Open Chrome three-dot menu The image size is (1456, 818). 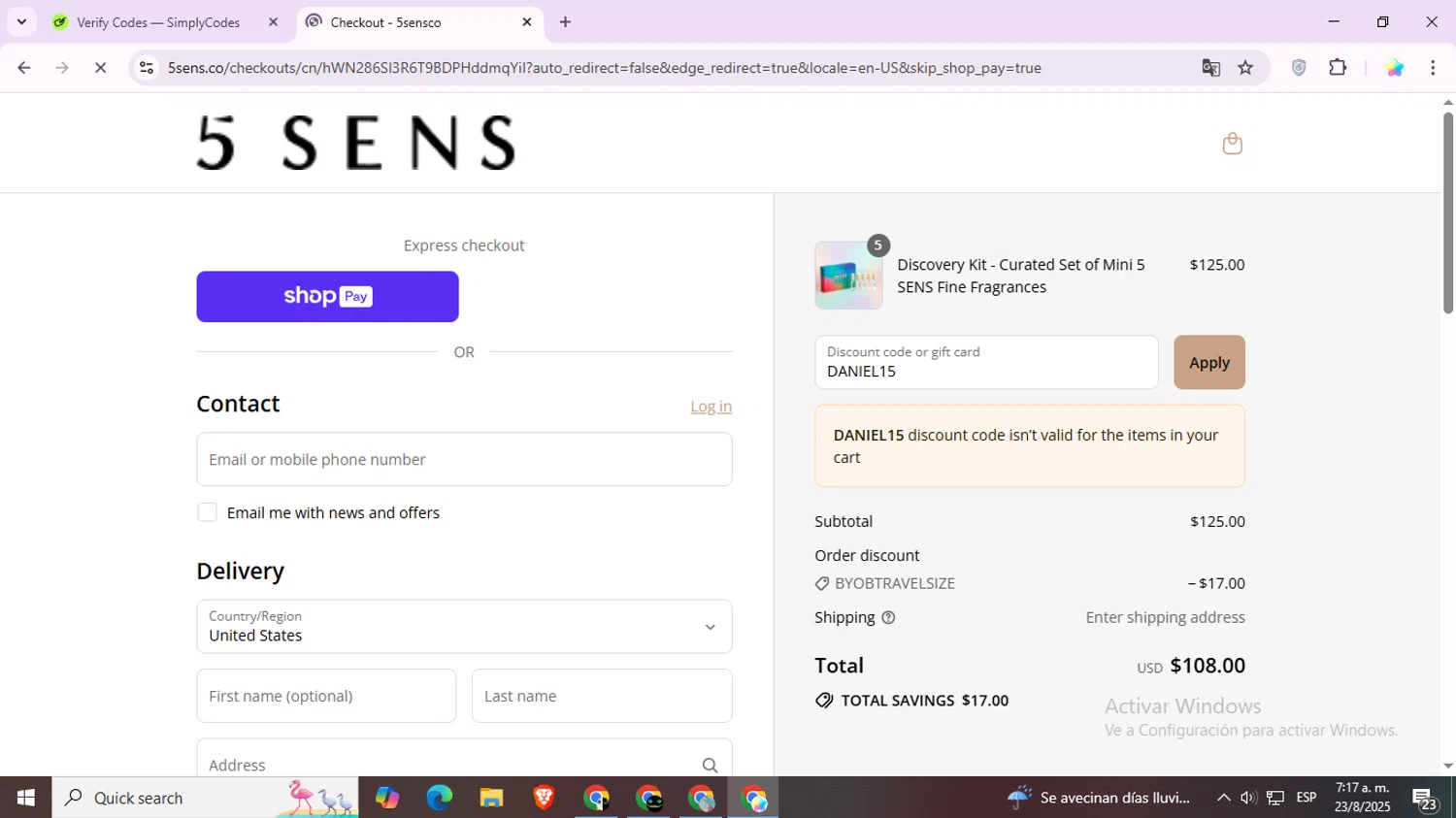point(1433,68)
